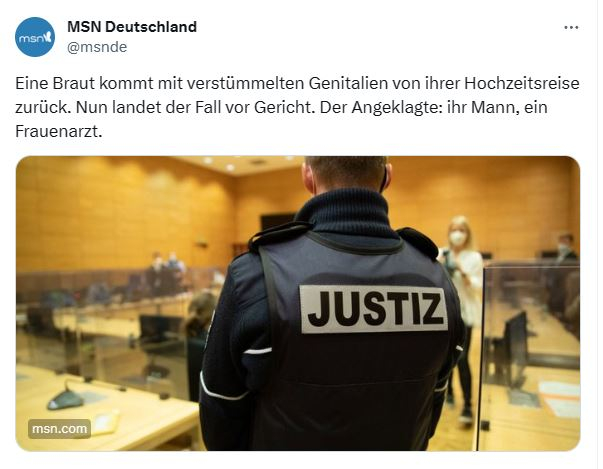
Task: Click the seated people at the background bench
Action: 165,265
